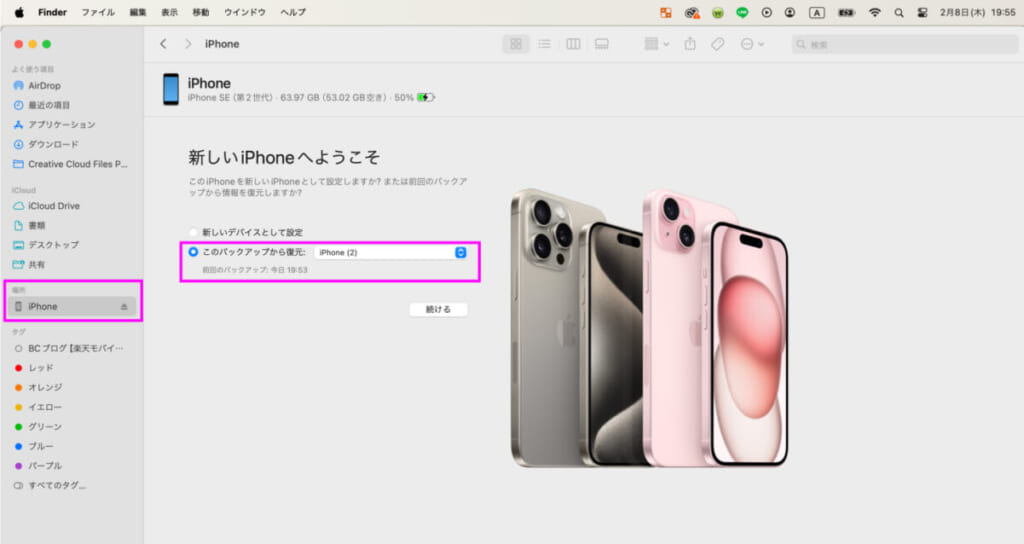Viewport: 1024px width, 544px height.
Task: Go forward with the right chevron
Action: pos(188,44)
